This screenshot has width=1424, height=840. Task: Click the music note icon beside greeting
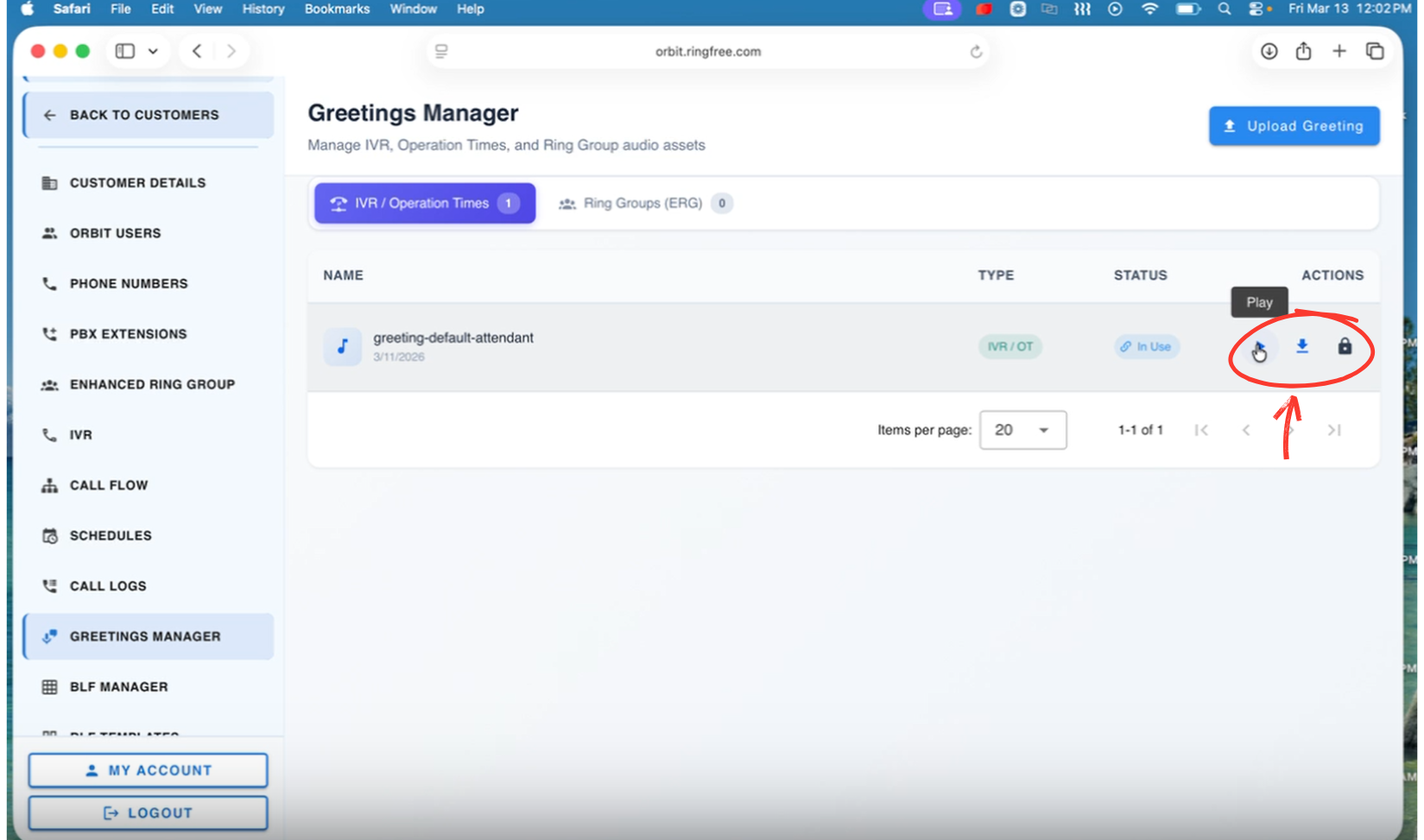[343, 347]
